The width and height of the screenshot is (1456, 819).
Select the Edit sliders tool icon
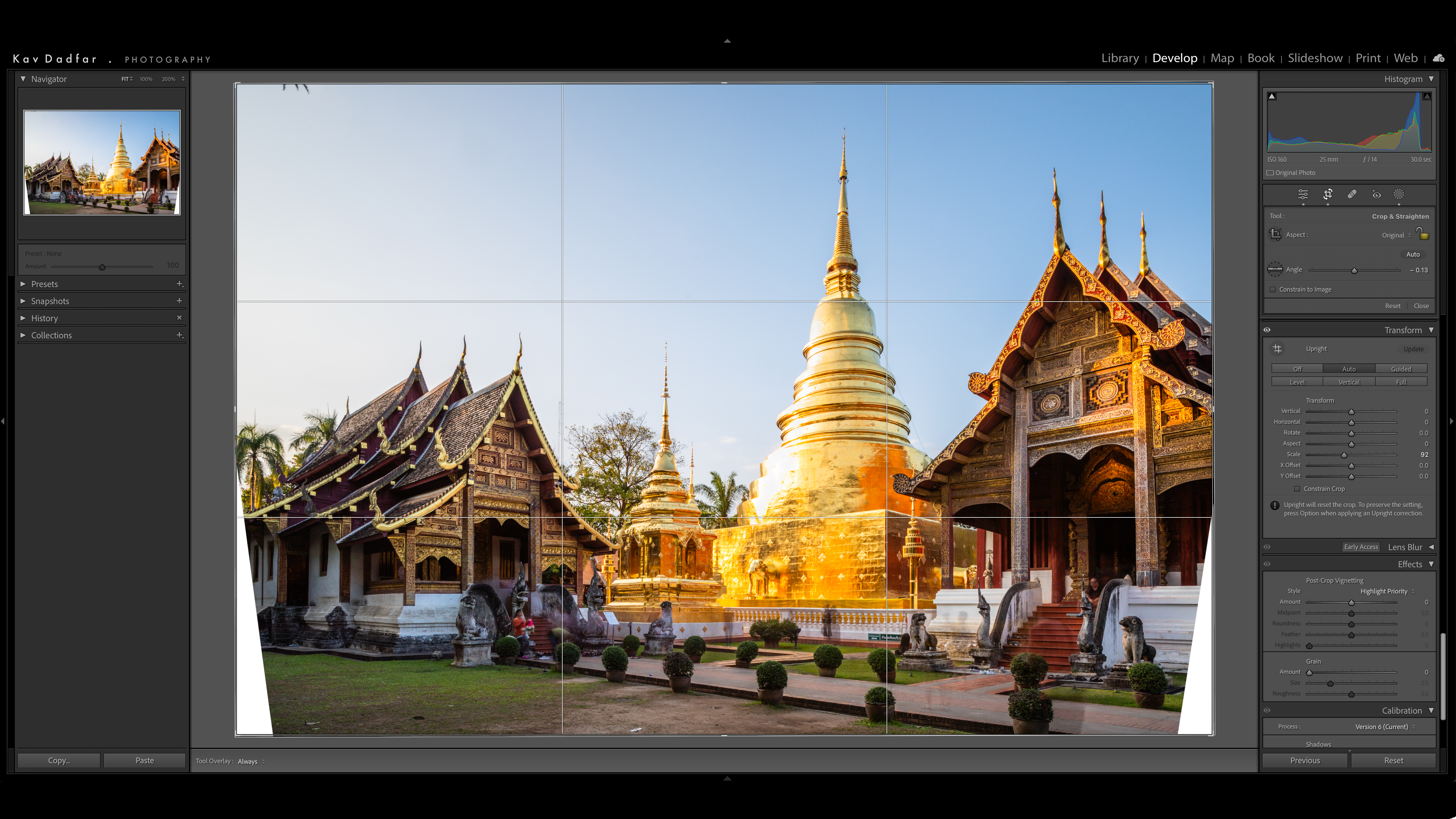tap(1303, 194)
